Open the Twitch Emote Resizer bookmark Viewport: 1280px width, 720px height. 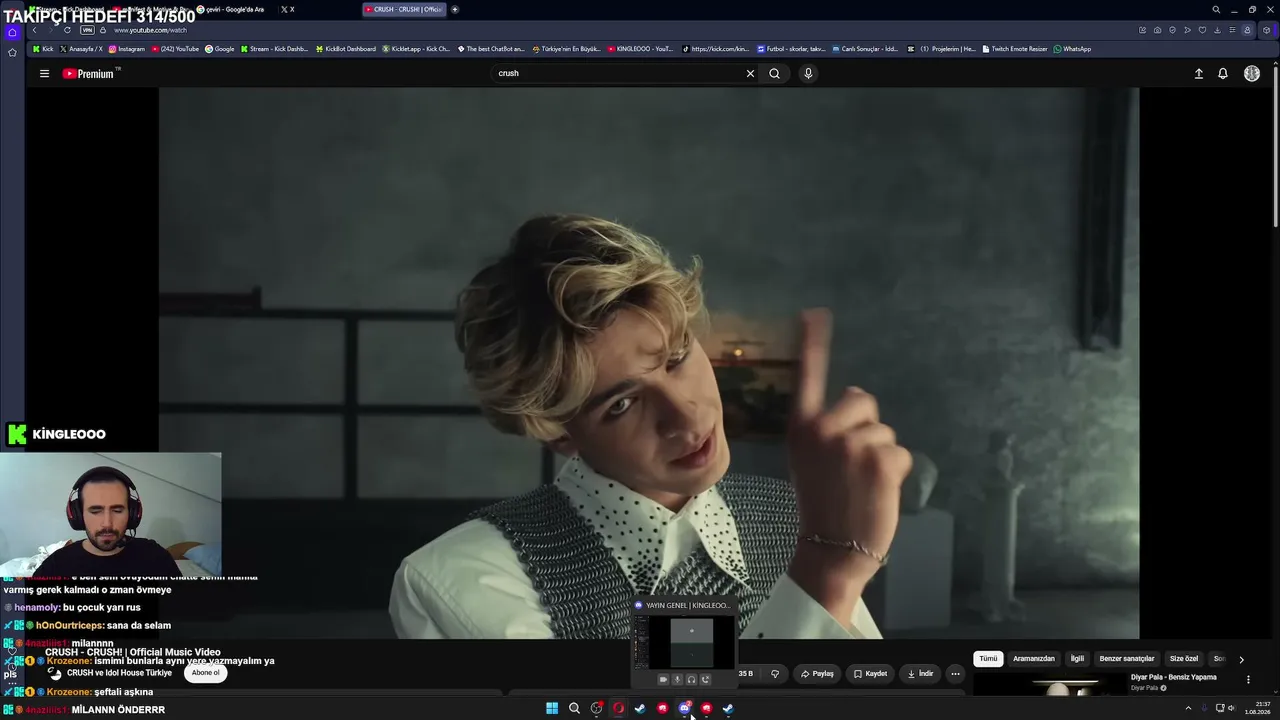click(1015, 49)
